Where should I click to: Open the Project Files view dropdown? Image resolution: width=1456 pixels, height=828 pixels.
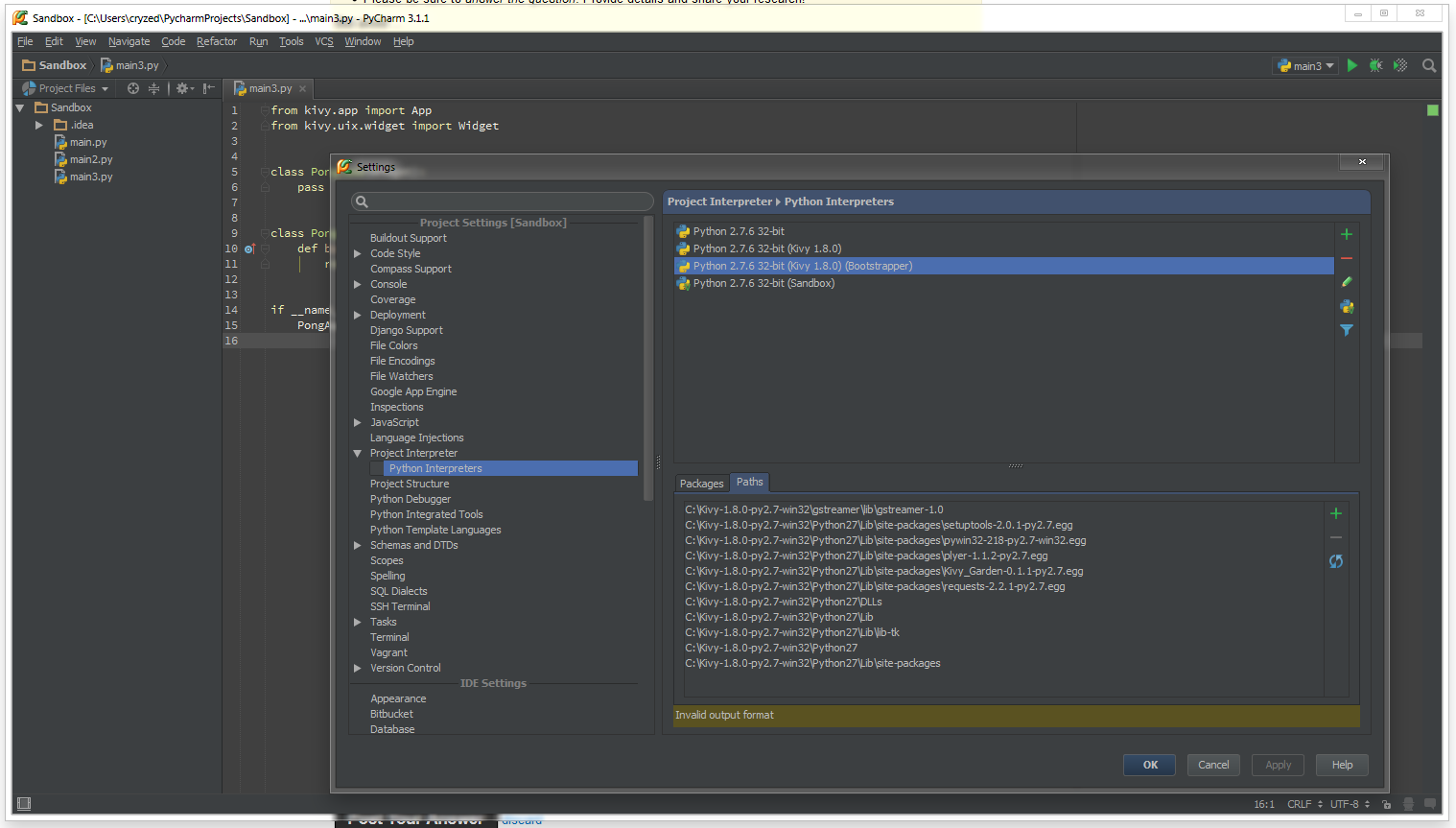[65, 88]
